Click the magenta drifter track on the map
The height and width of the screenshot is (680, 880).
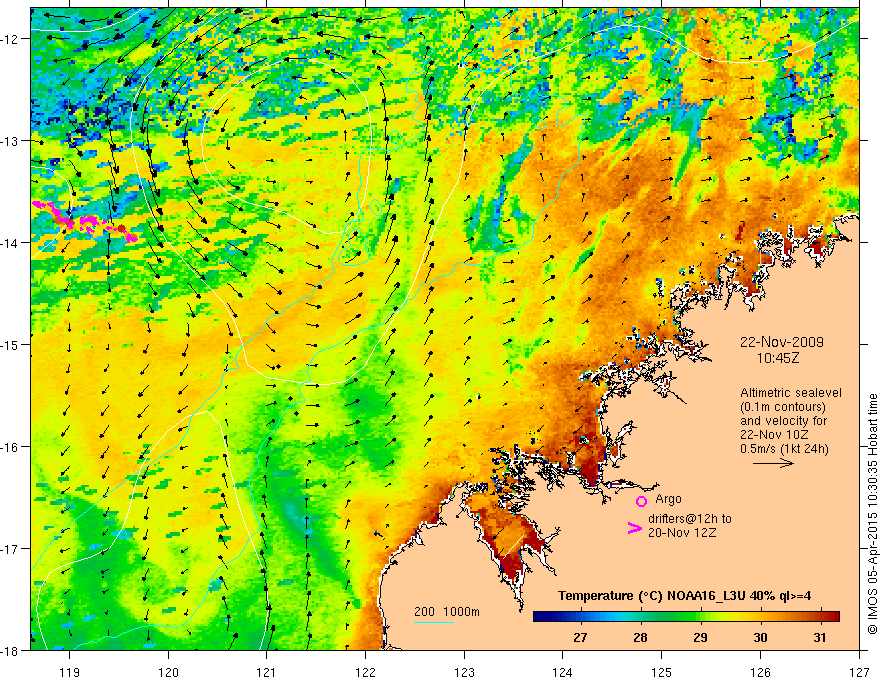pyautogui.click(x=84, y=221)
